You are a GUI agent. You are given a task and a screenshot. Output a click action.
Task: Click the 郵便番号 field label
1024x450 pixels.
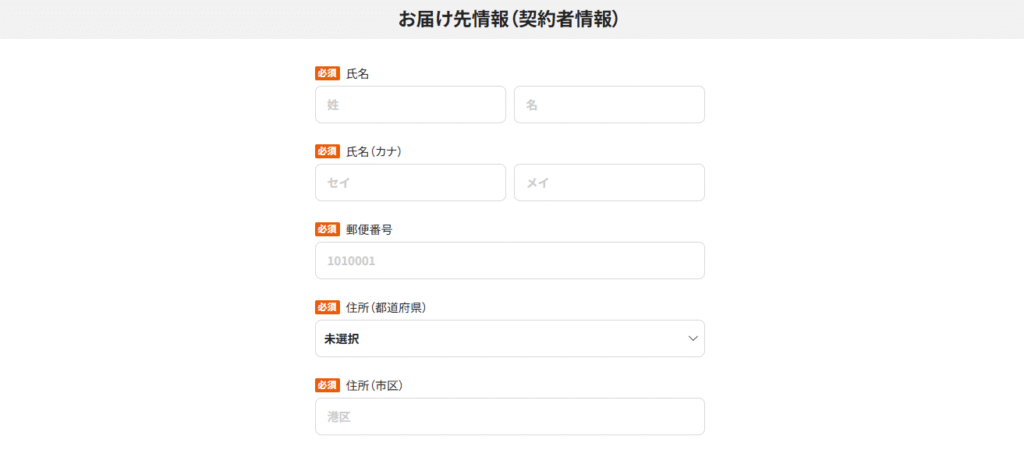pyautogui.click(x=369, y=229)
